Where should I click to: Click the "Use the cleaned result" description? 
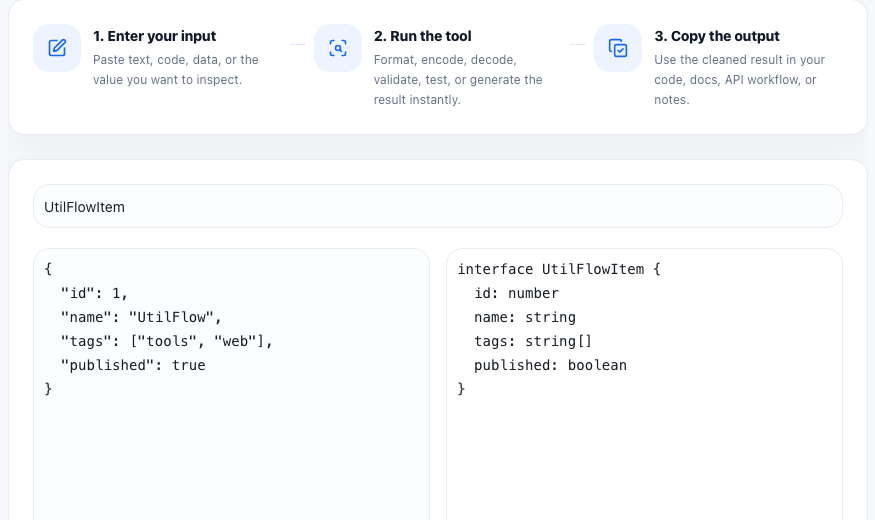739,80
